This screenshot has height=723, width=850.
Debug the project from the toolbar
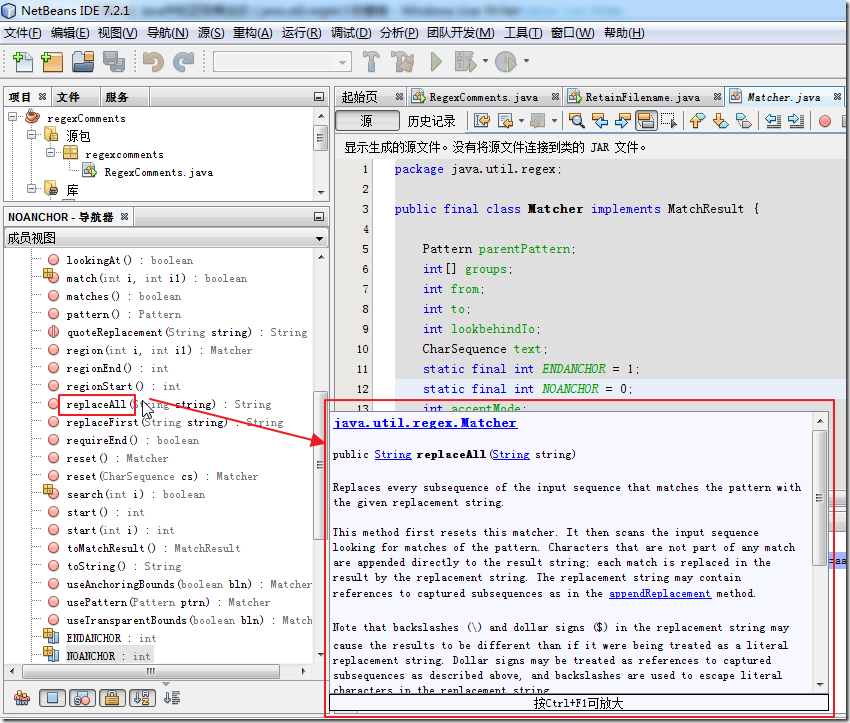pos(466,62)
